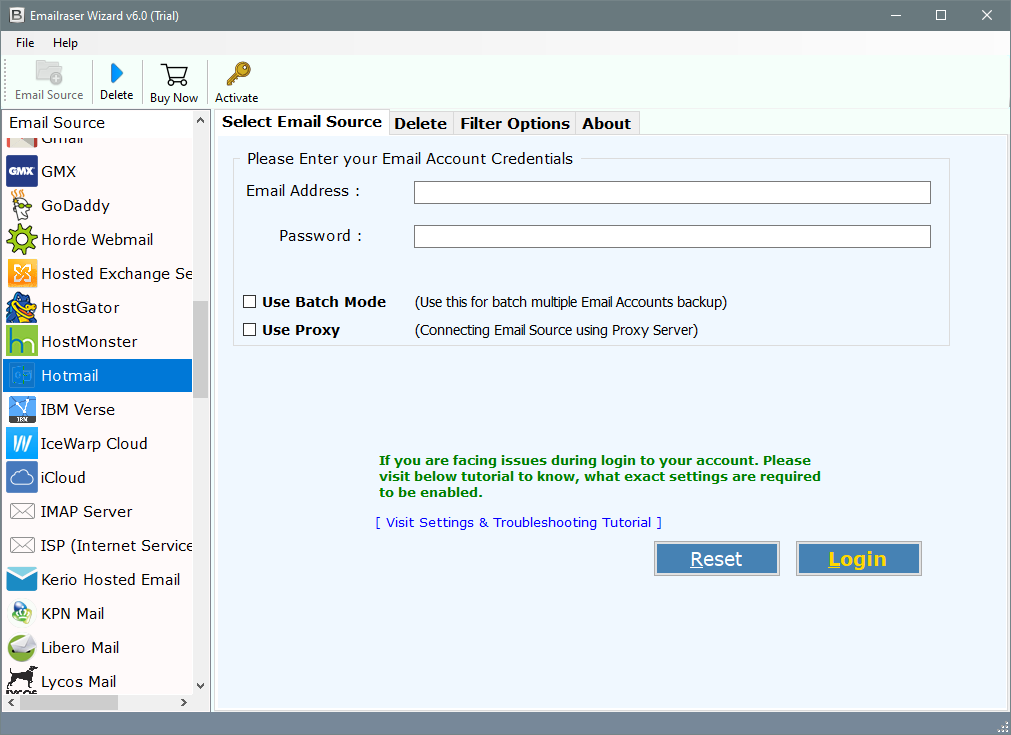
Task: Select the ISP envelope icon
Action: pyautogui.click(x=22, y=545)
